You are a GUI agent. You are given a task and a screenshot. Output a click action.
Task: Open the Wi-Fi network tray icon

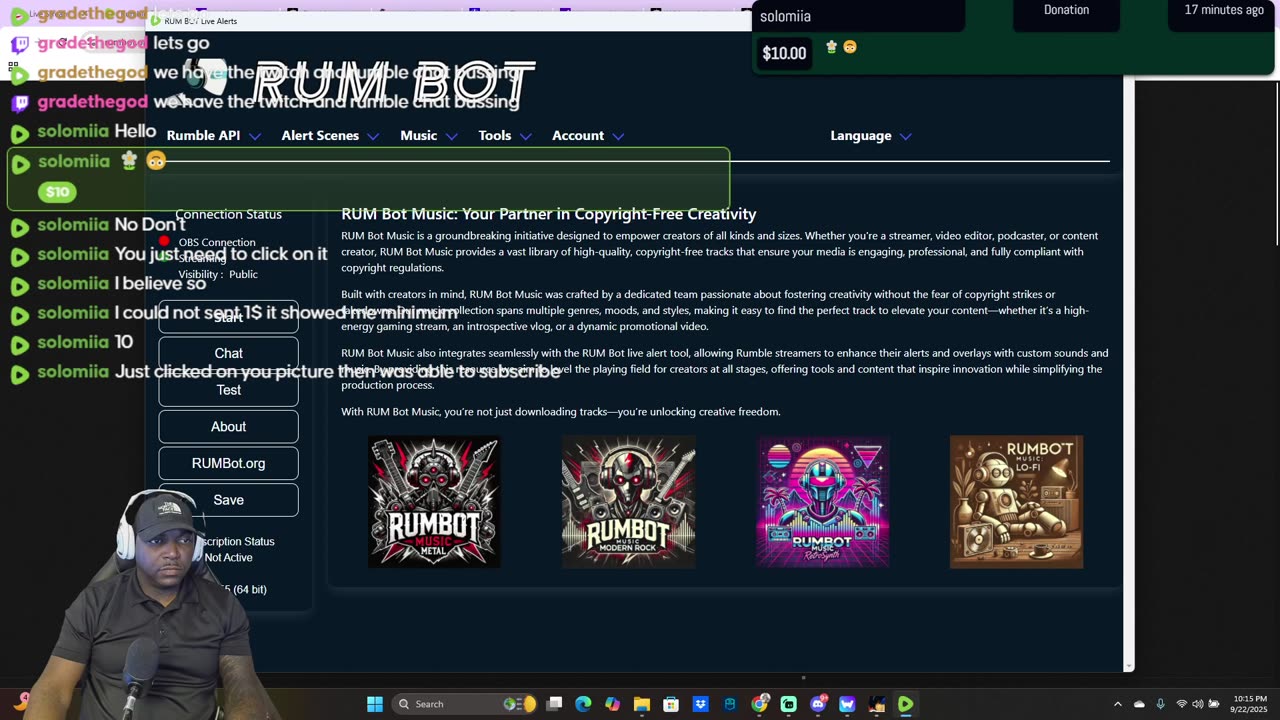[x=1182, y=704]
